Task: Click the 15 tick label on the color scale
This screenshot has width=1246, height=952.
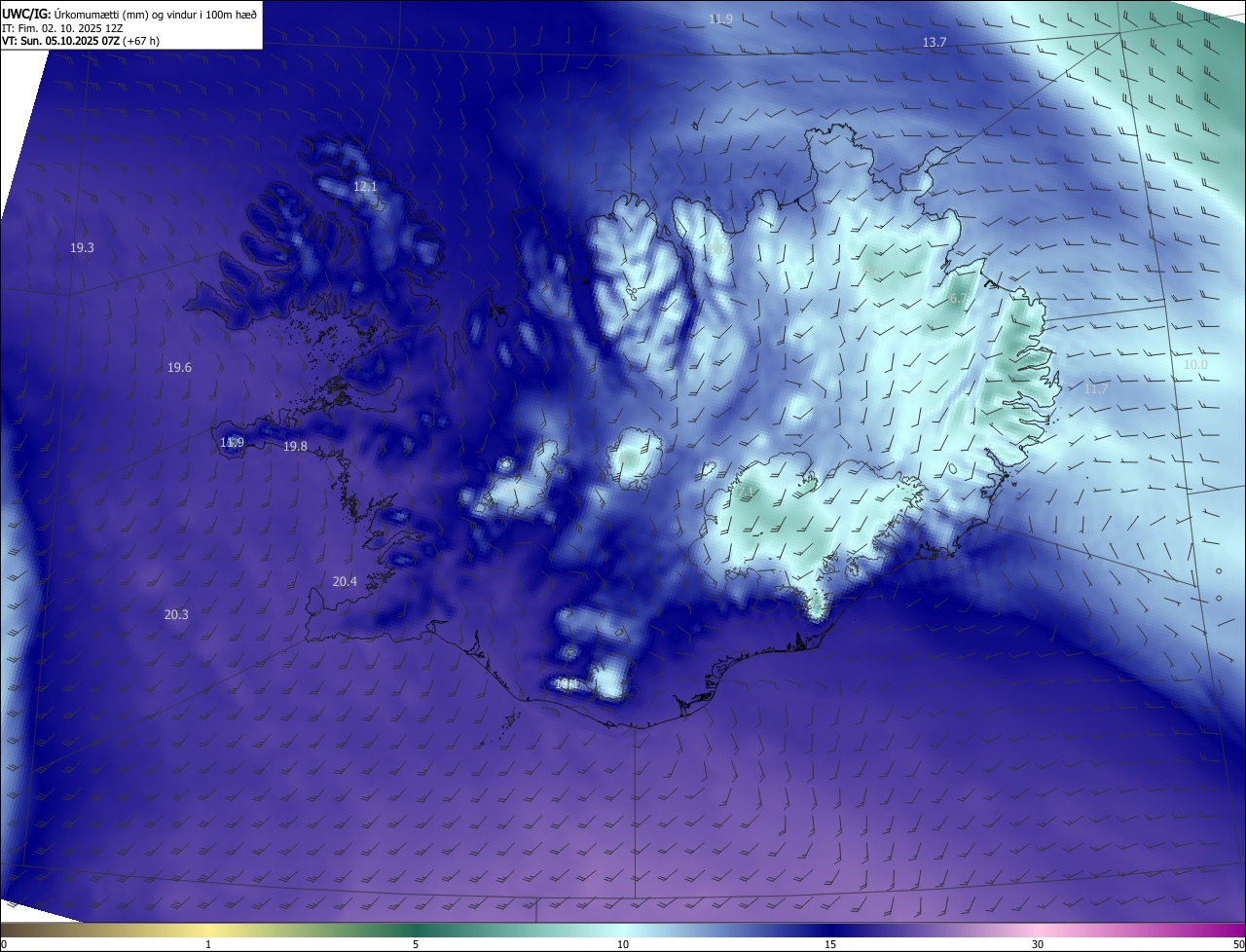Action: pos(830,944)
